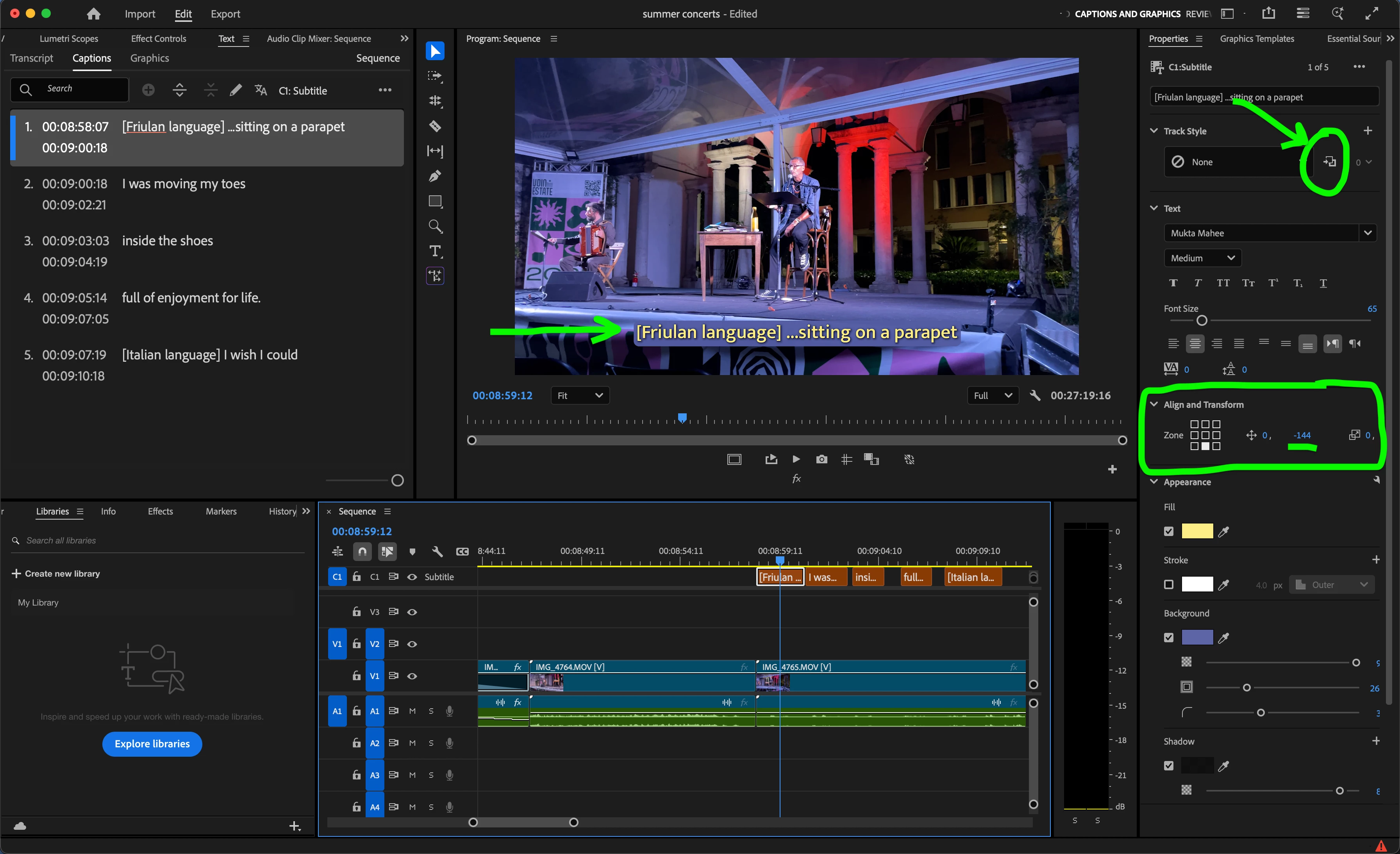Open the Graphics Templates tab
The height and width of the screenshot is (854, 1400).
1256,39
